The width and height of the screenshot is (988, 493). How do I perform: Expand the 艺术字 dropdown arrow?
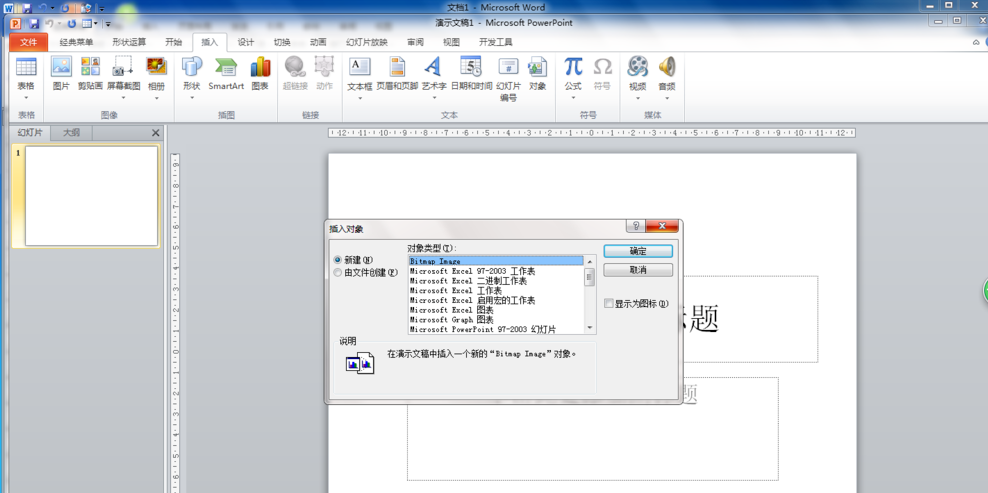434,98
